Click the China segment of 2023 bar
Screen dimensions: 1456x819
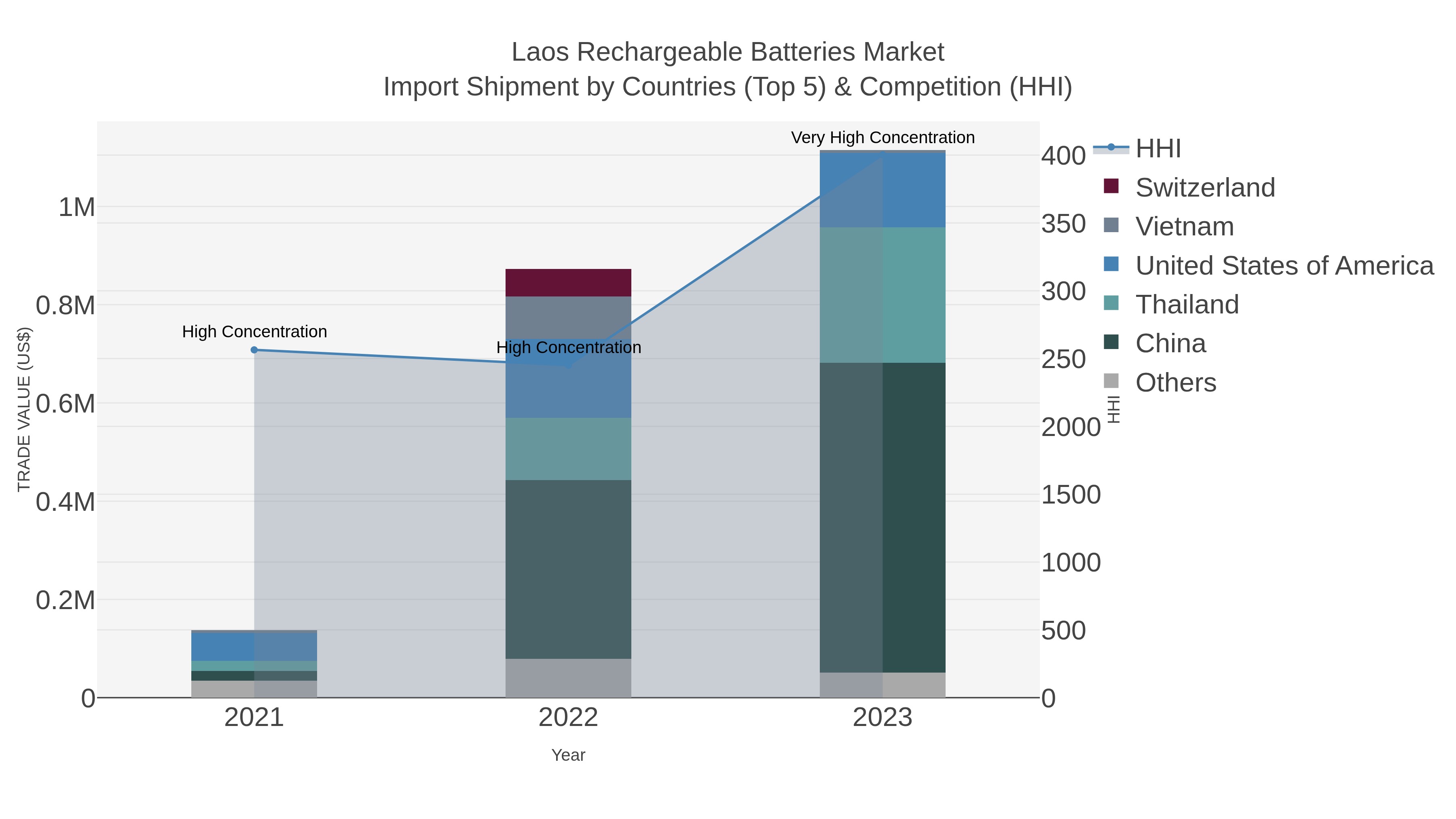point(882,518)
